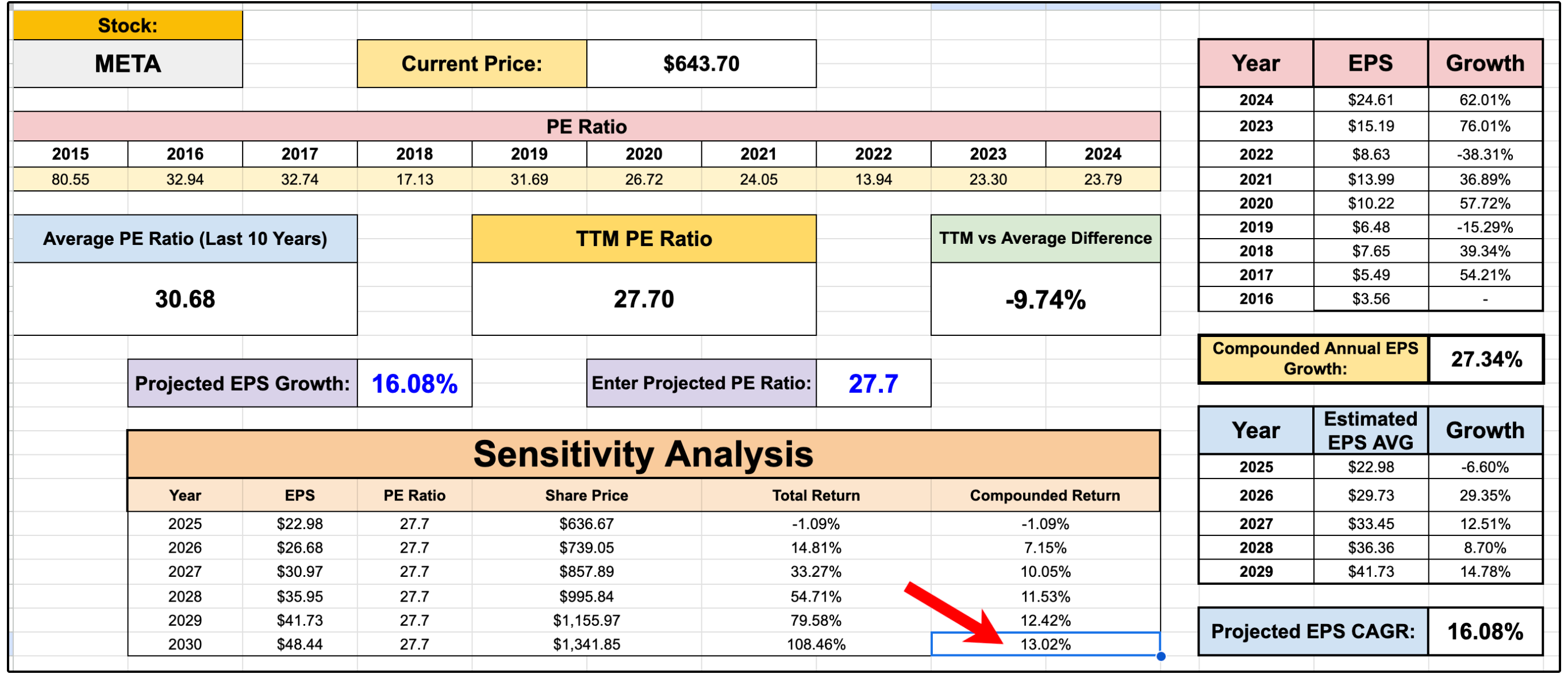1568x674 pixels.
Task: Click the TTM PE Ratio value 27.70
Action: tap(643, 299)
